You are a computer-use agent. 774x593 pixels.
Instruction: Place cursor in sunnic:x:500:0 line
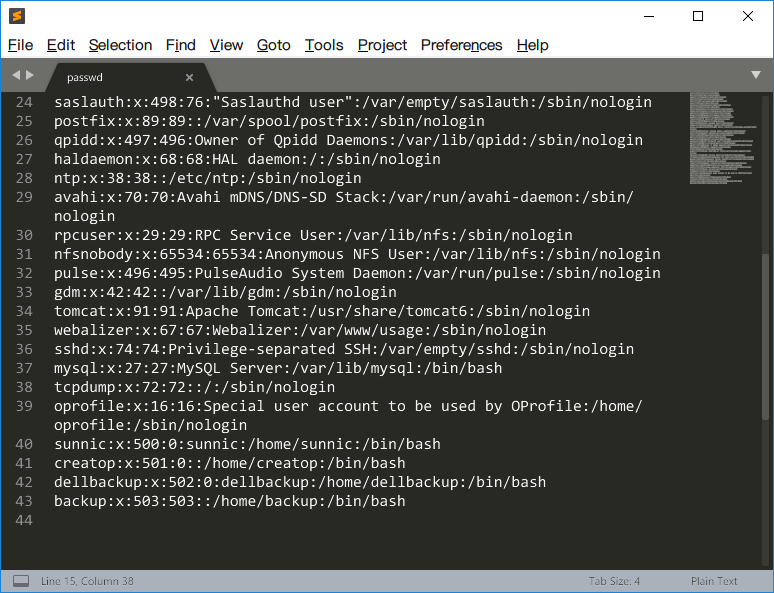pos(247,444)
